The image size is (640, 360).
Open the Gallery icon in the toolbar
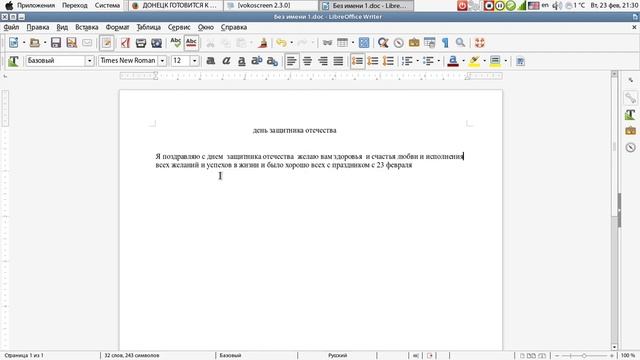point(414,43)
